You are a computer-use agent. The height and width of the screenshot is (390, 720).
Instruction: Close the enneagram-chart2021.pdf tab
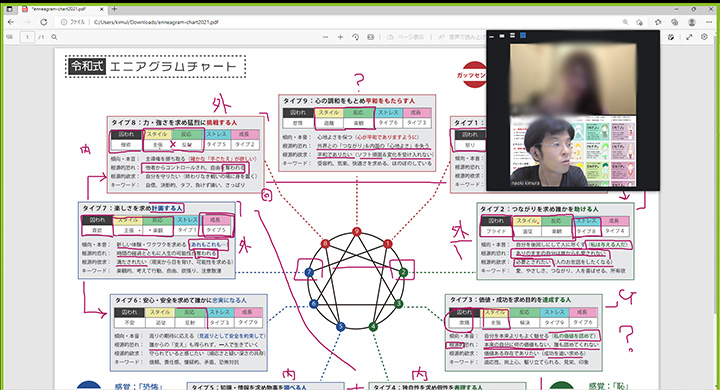point(101,9)
